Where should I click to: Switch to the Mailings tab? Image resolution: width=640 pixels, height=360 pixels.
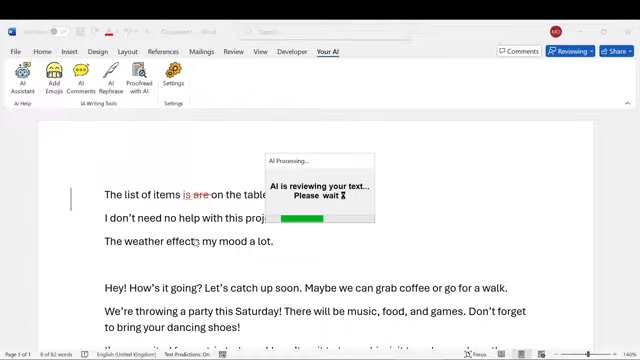(x=202, y=51)
